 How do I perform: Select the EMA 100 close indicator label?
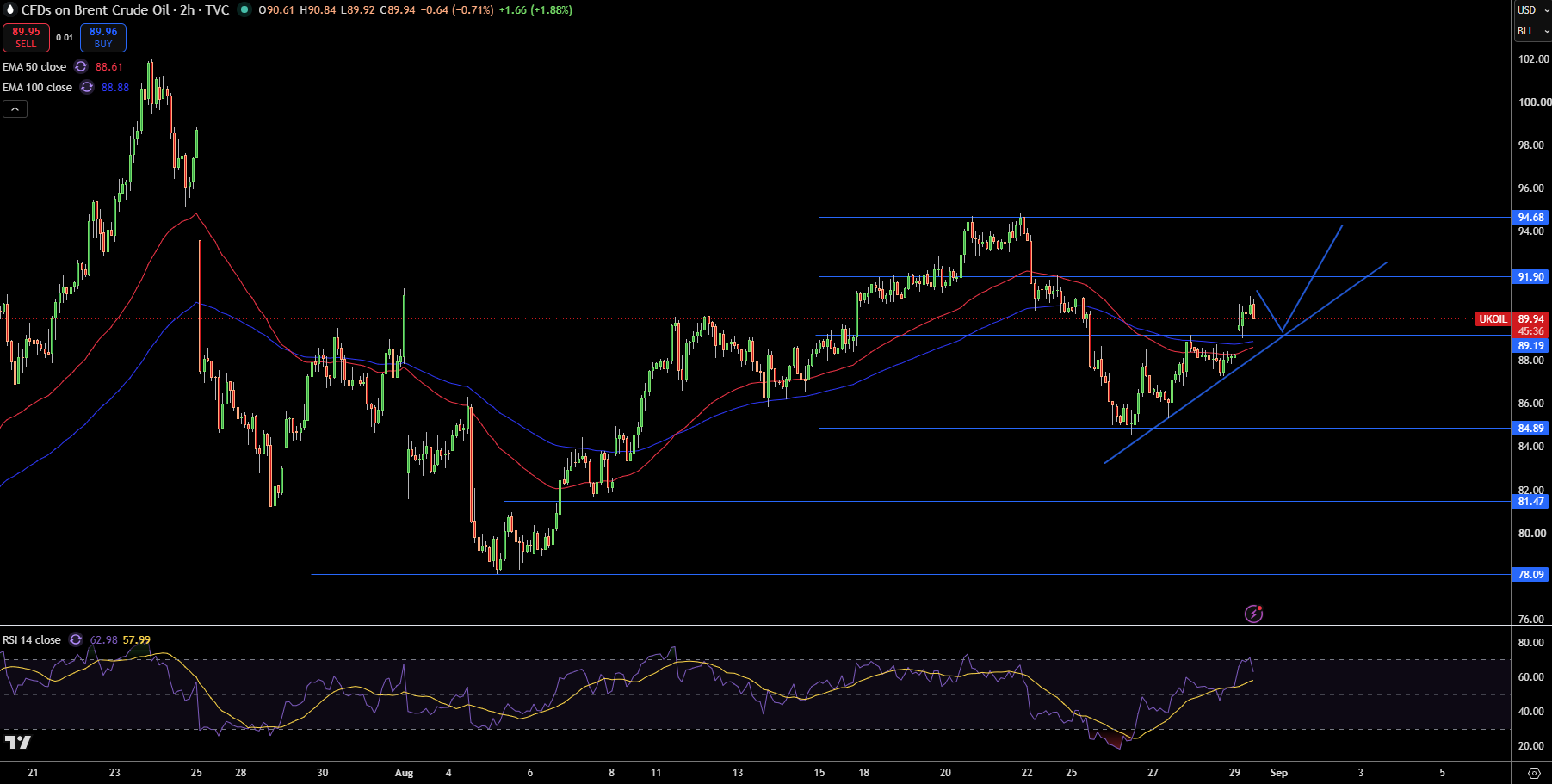tap(37, 87)
